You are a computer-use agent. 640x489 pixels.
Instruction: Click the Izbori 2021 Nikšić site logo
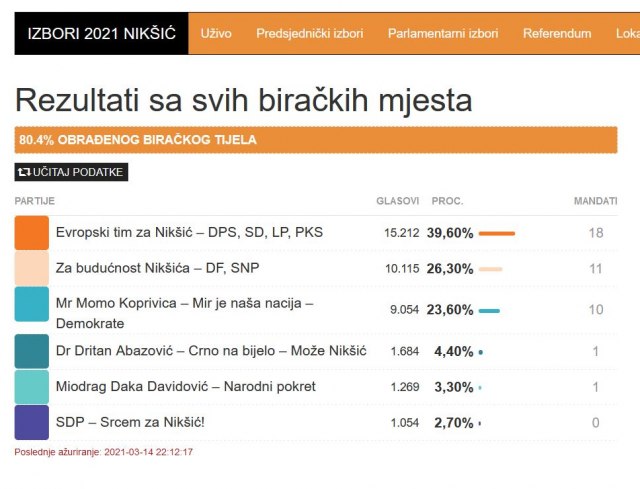click(x=101, y=34)
